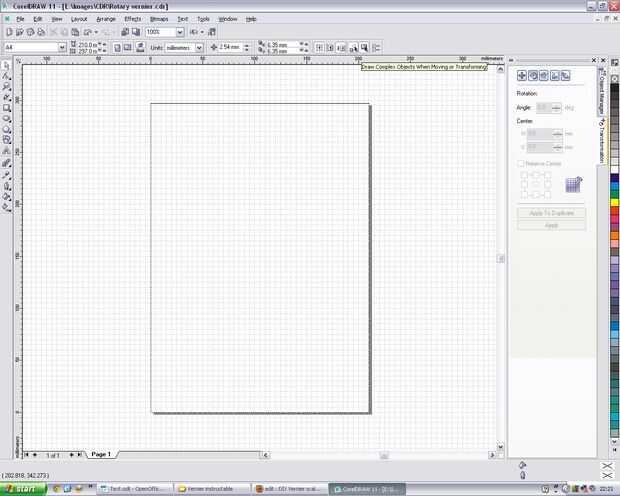
Task: Open the Scale and Mirror button in docker
Action: click(x=544, y=76)
